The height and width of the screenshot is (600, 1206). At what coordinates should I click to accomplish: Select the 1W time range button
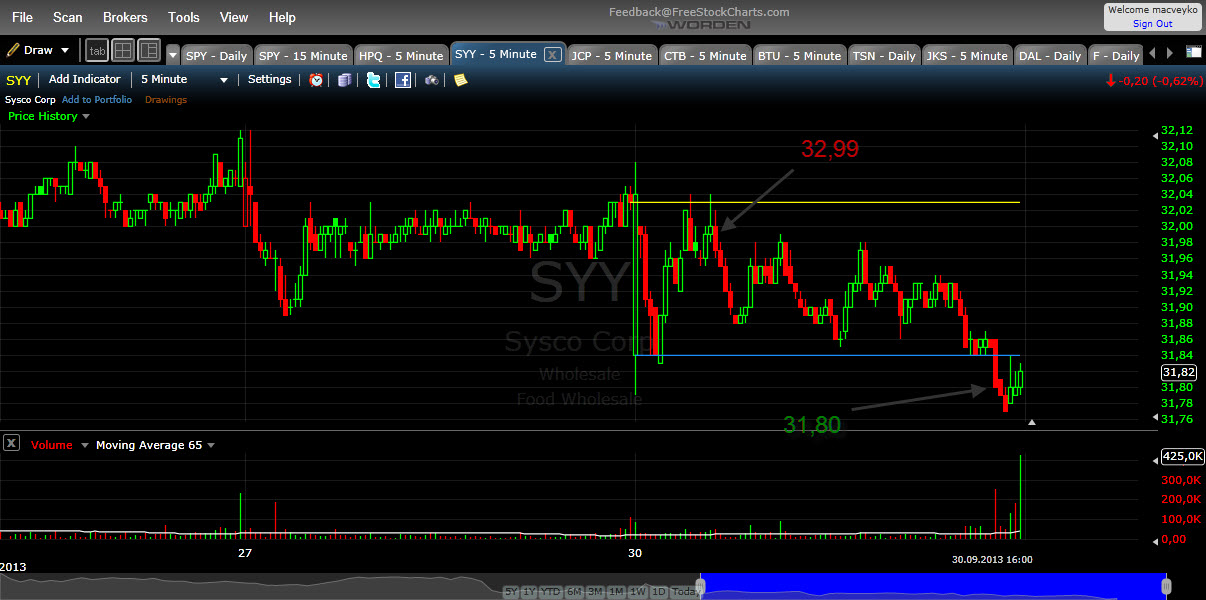pyautogui.click(x=637, y=591)
